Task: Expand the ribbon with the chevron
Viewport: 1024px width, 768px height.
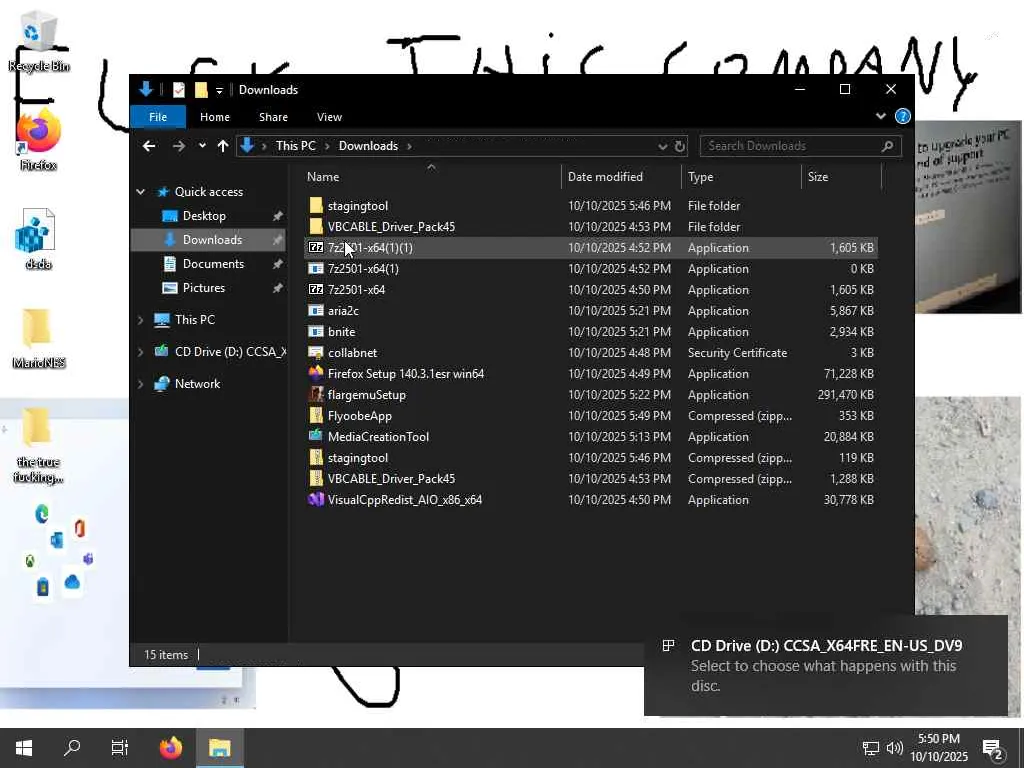Action: click(880, 116)
